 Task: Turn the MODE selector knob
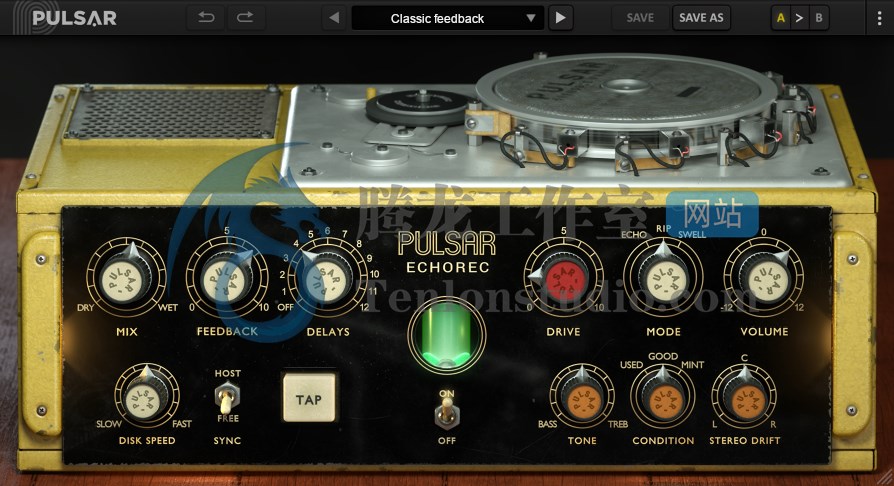(663, 278)
